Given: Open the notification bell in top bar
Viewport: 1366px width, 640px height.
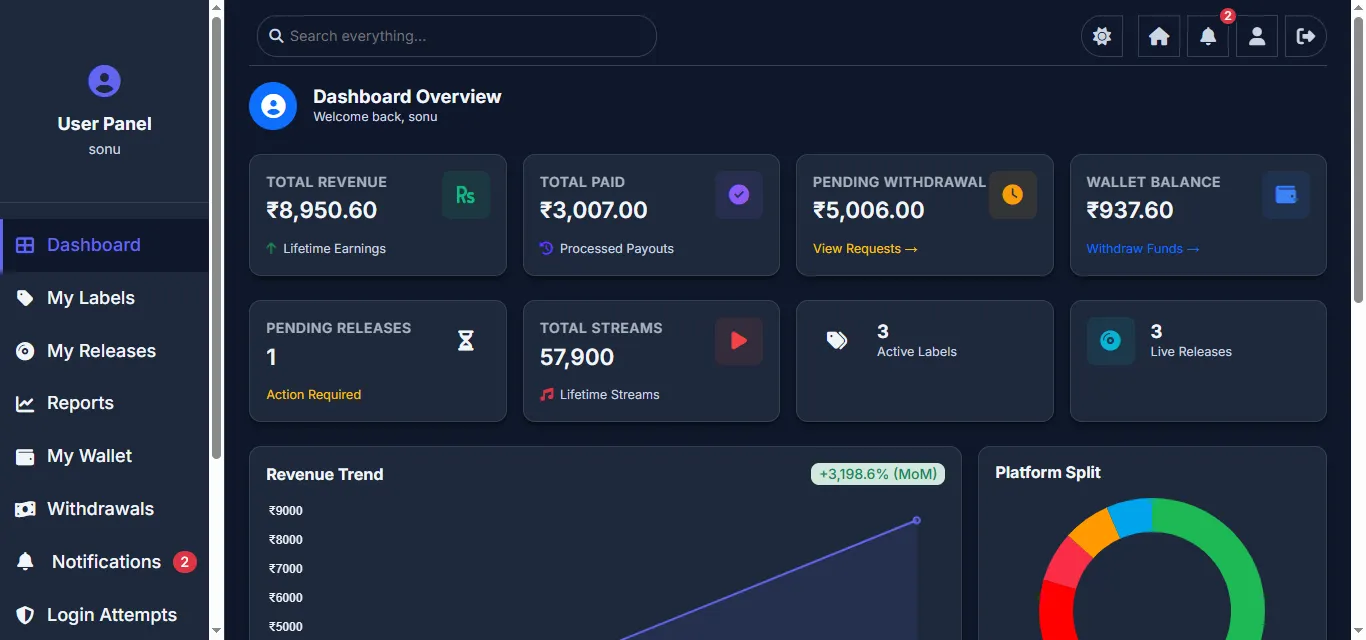Looking at the screenshot, I should point(1208,36).
